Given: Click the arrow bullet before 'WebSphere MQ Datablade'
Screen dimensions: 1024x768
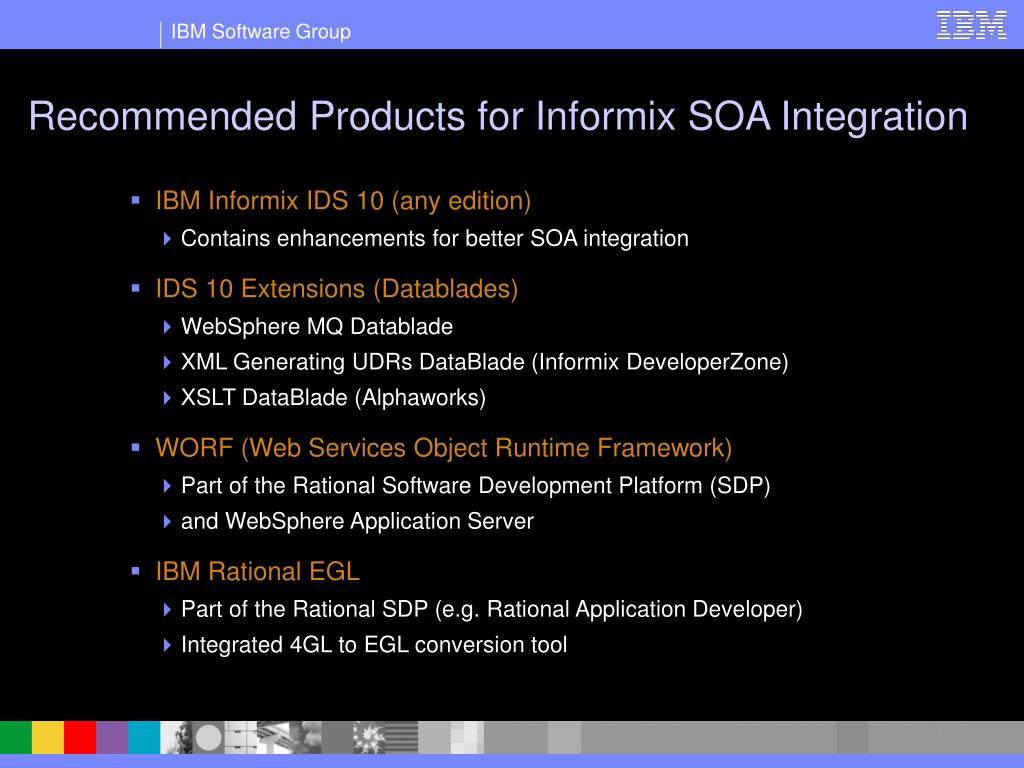Looking at the screenshot, I should (167, 327).
